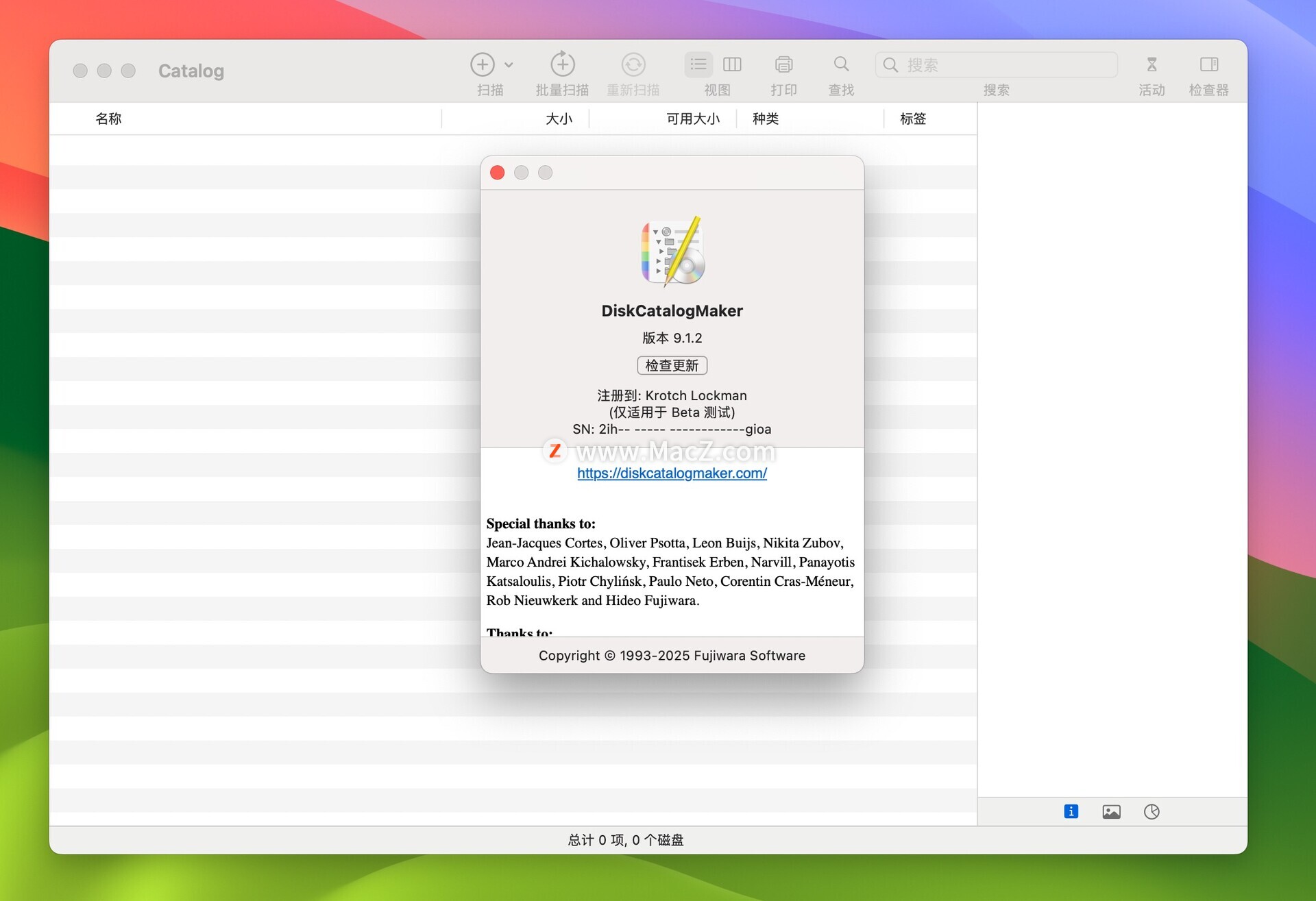Open the diskcatalogmaker.com link
Image resolution: width=1316 pixels, height=901 pixels.
click(672, 473)
